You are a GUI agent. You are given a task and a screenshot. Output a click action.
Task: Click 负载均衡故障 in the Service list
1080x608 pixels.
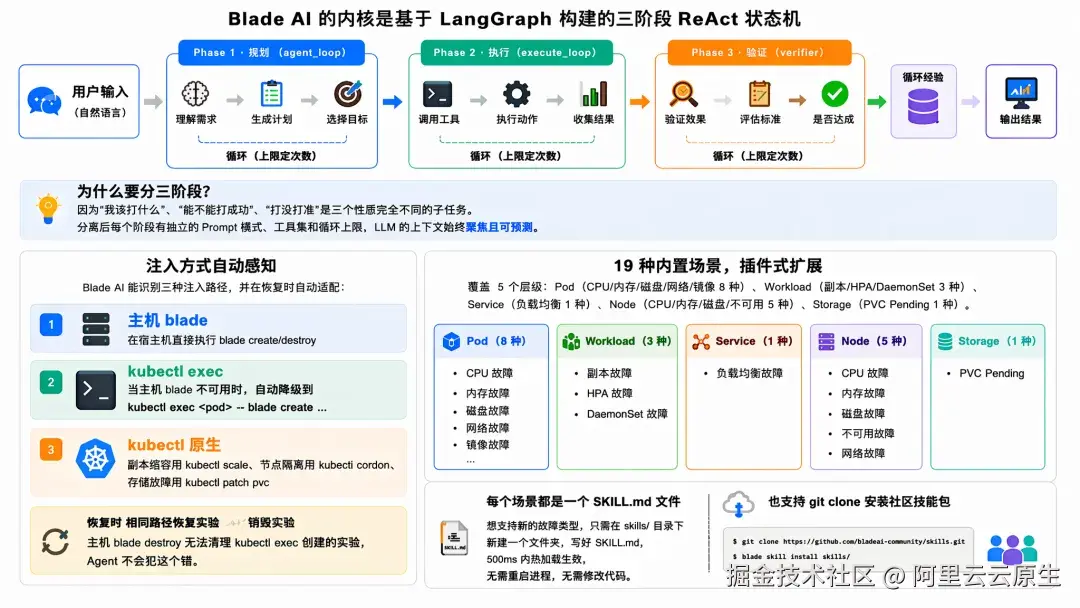click(749, 373)
